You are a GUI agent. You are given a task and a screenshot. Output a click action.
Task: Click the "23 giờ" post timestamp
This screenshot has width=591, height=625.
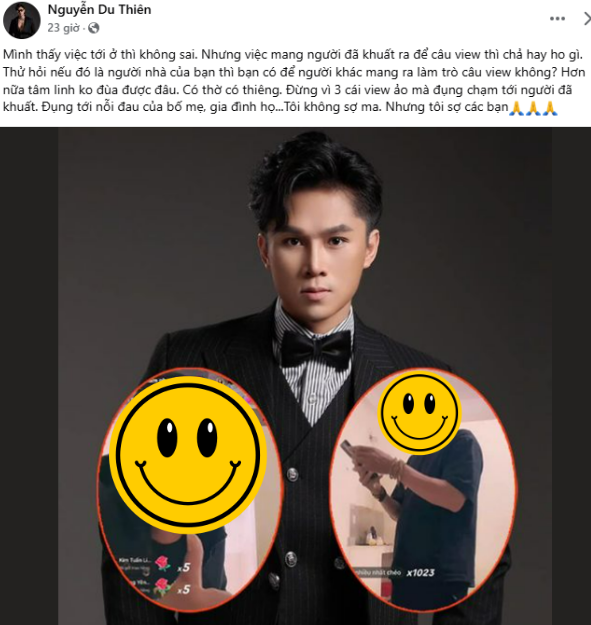click(63, 28)
